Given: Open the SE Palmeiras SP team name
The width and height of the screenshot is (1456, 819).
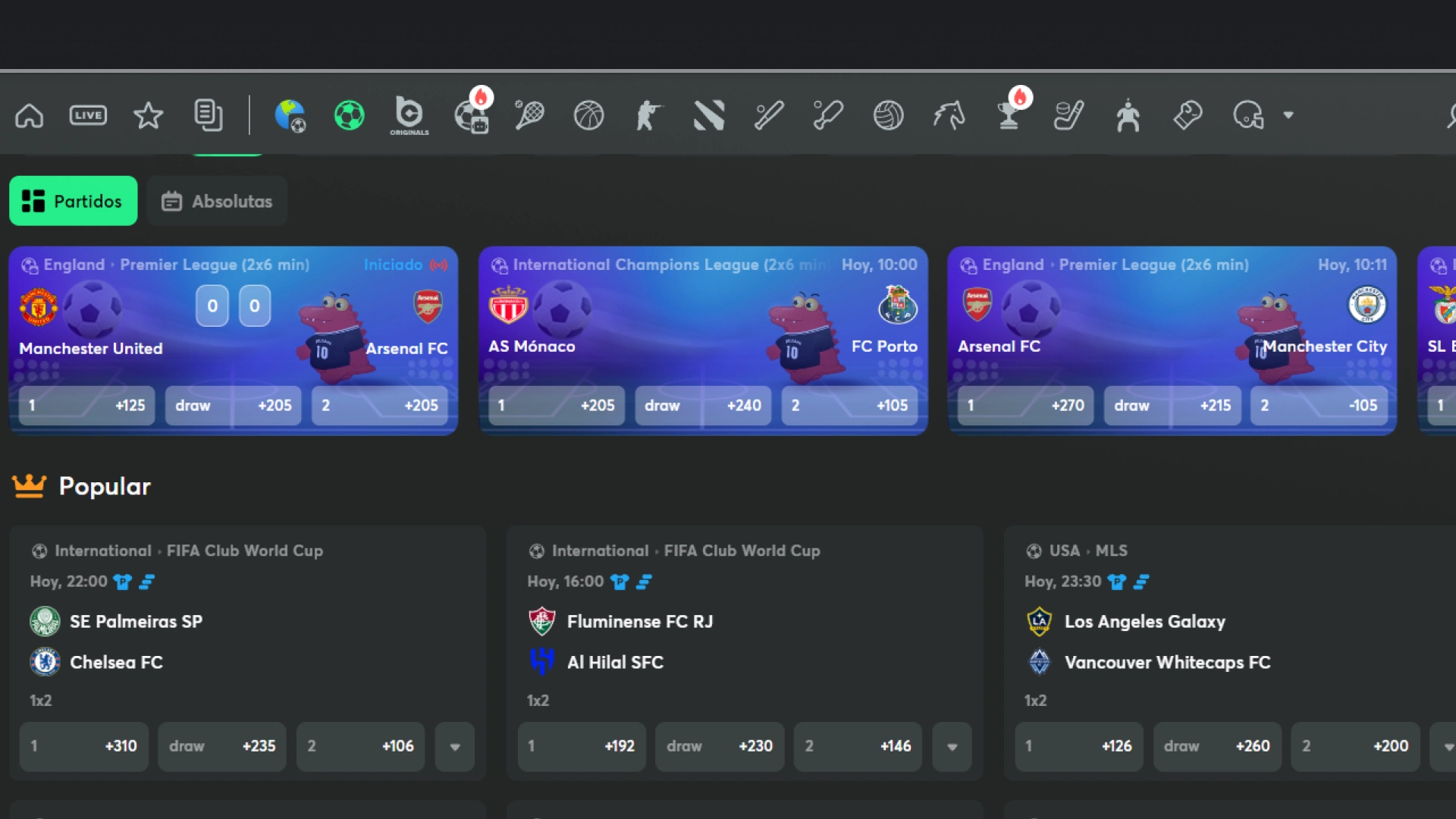Looking at the screenshot, I should (136, 621).
